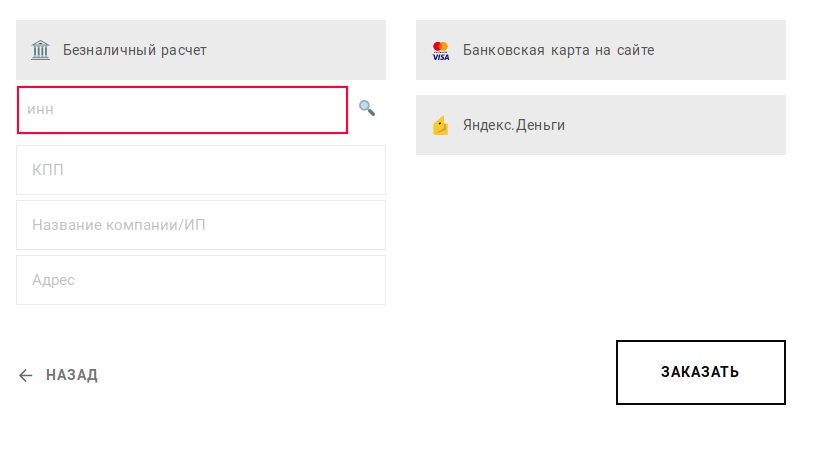Click the bank building icon
Screen dimensions: 828x454
click(x=40, y=50)
